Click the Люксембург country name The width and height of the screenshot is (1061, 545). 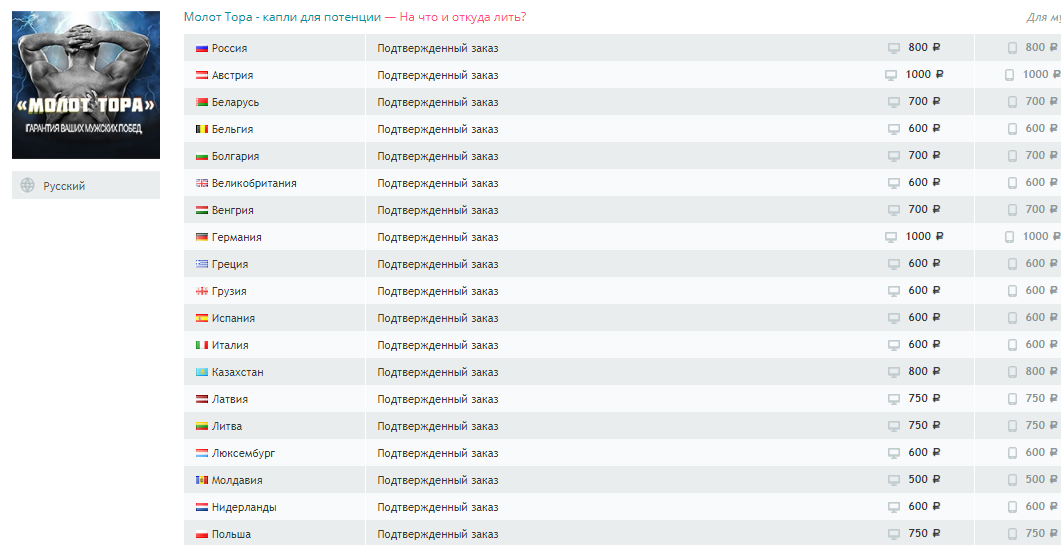click(x=243, y=453)
